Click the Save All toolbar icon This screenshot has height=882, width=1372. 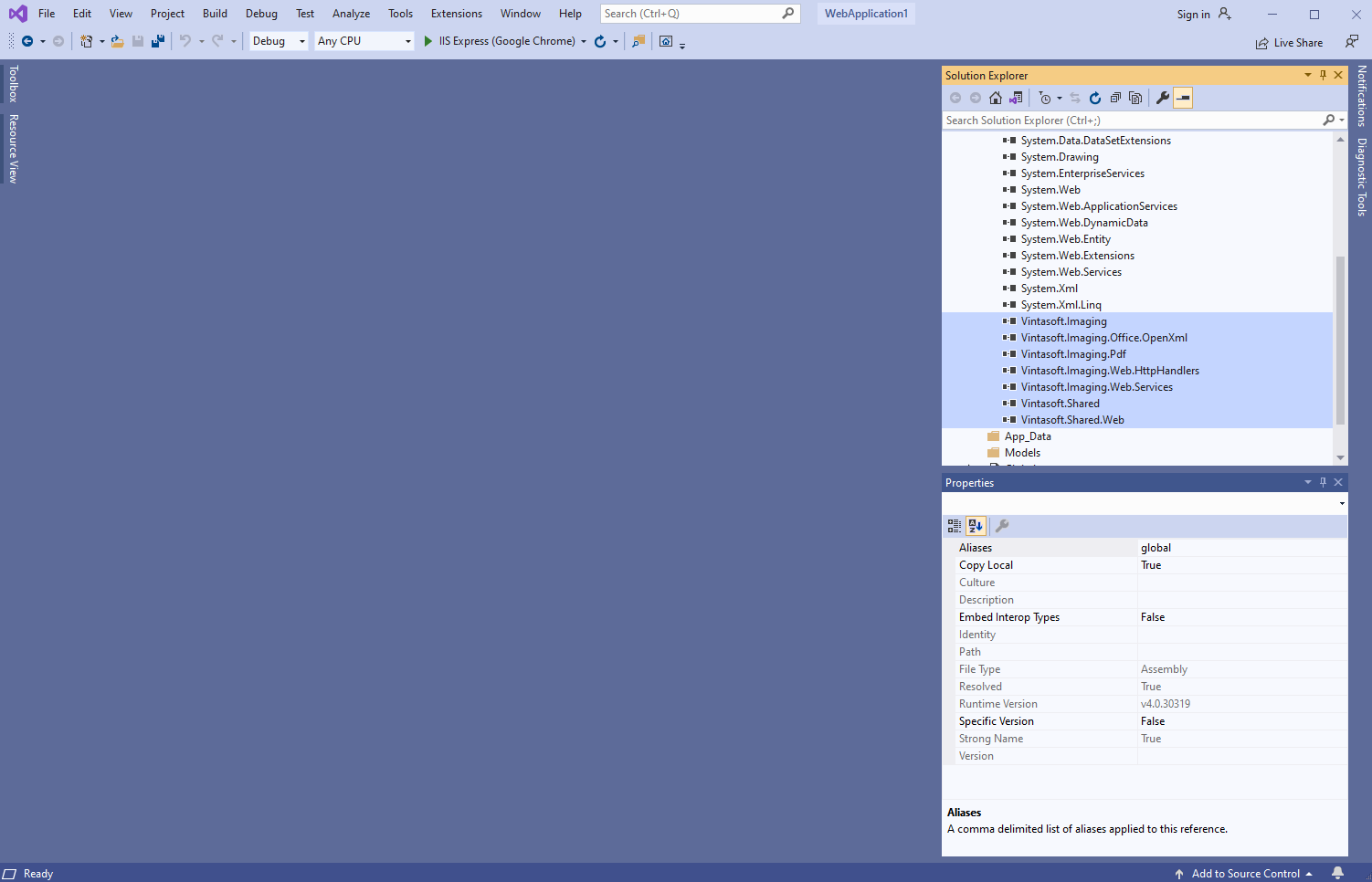[x=158, y=41]
